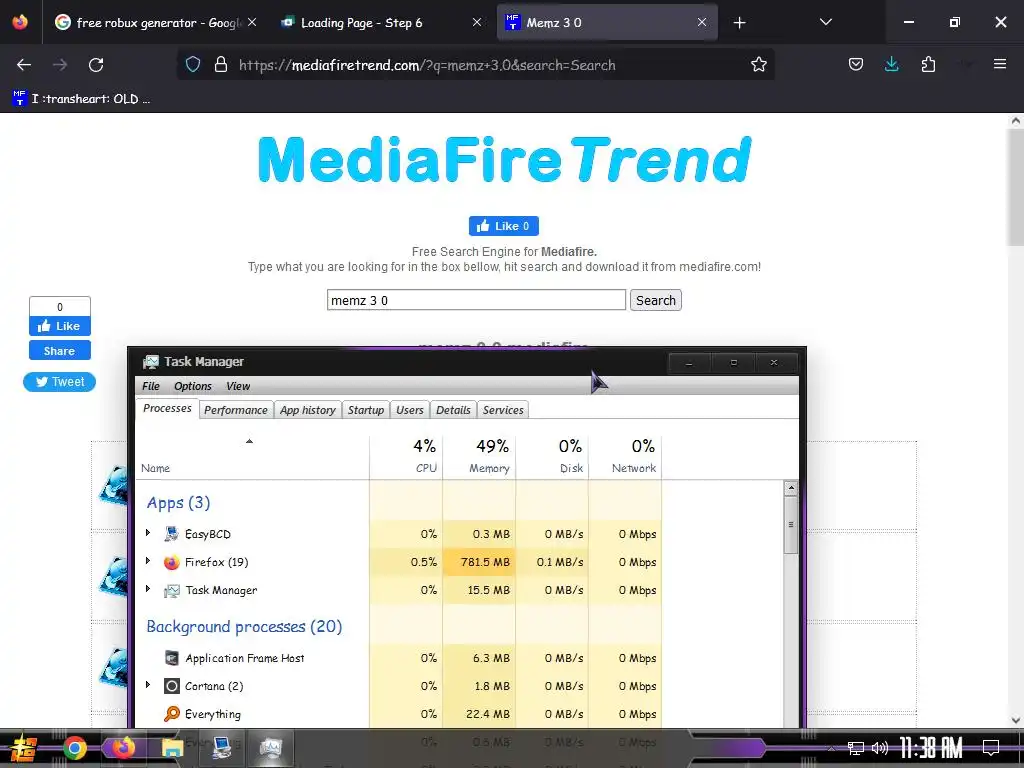The width and height of the screenshot is (1024, 768).
Task: Select the Application Frame Host process icon
Action: pyautogui.click(x=171, y=658)
